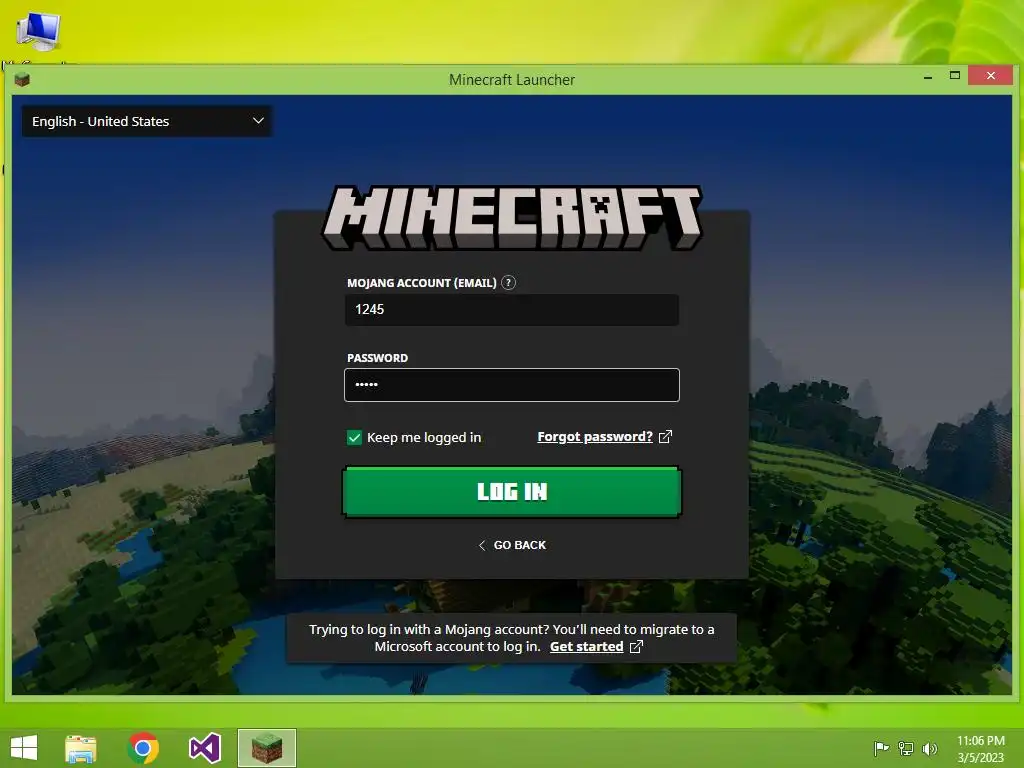The image size is (1024, 768).
Task: Open the Forgot password? link
Action: [595, 437]
